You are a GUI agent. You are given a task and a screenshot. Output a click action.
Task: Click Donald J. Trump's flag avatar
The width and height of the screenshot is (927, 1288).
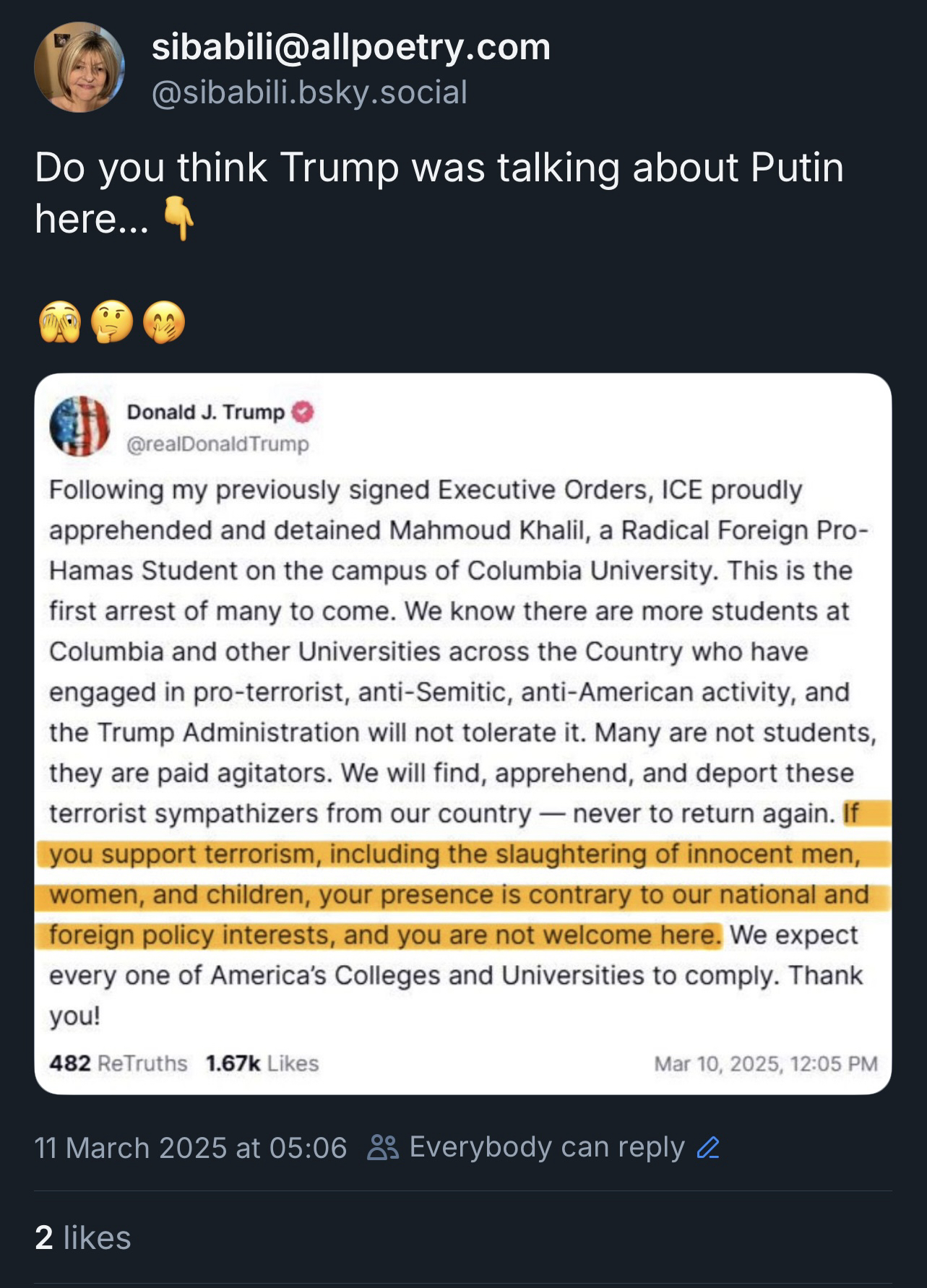pyautogui.click(x=79, y=426)
